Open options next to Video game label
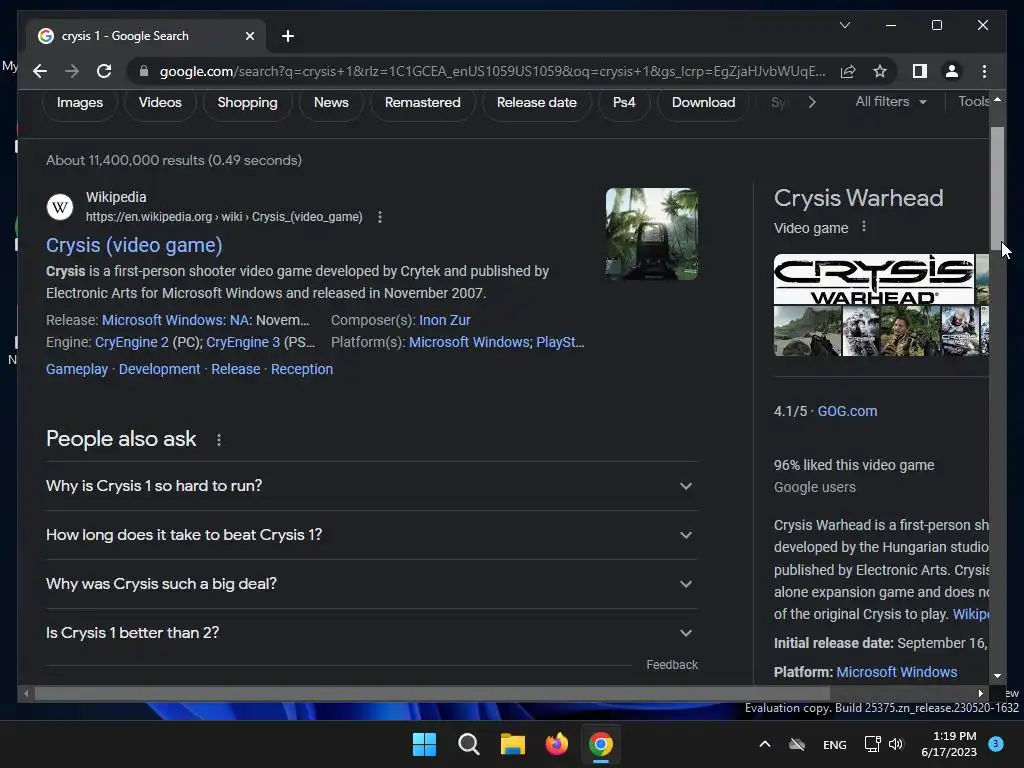The image size is (1024, 768). click(x=864, y=227)
